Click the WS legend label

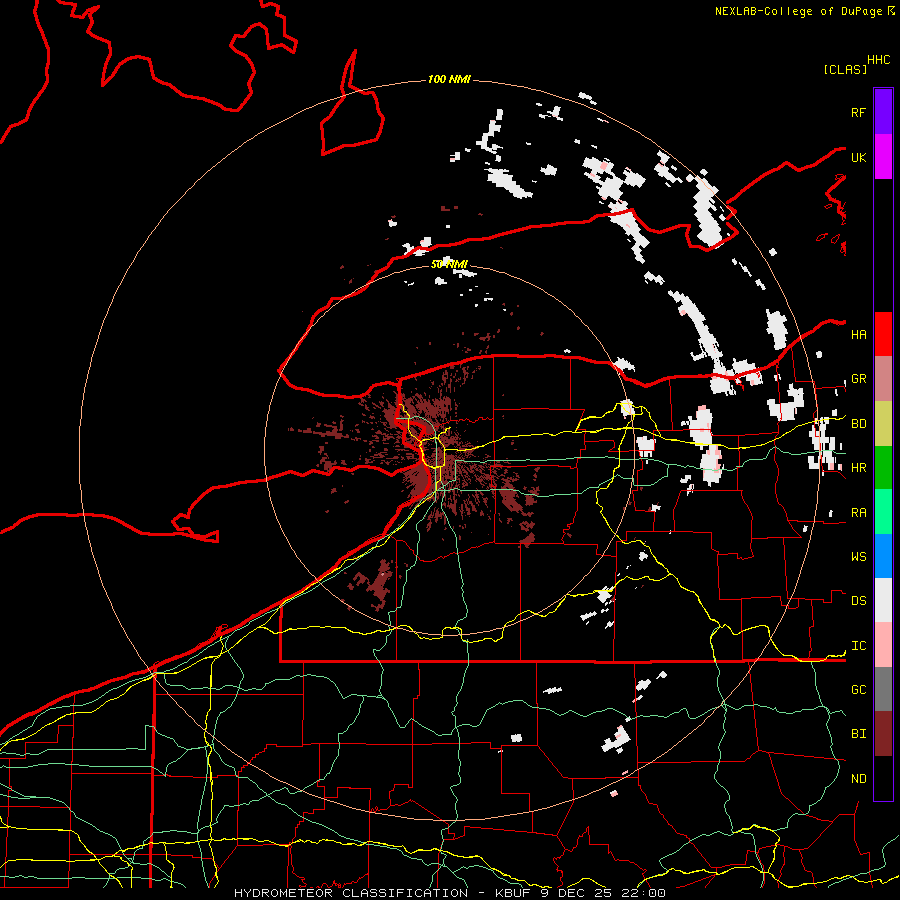858,557
